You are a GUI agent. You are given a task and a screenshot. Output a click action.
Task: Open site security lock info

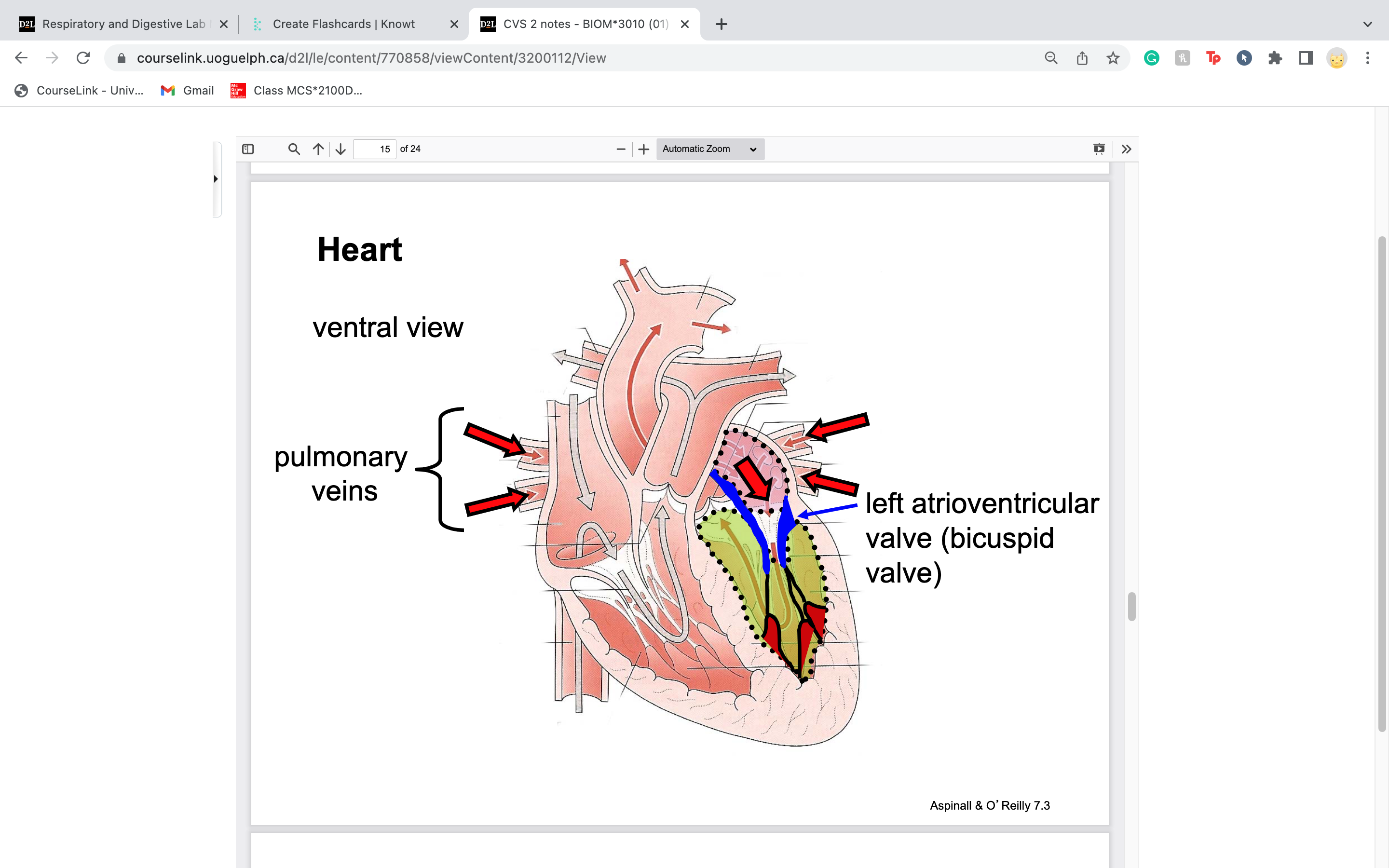121,58
